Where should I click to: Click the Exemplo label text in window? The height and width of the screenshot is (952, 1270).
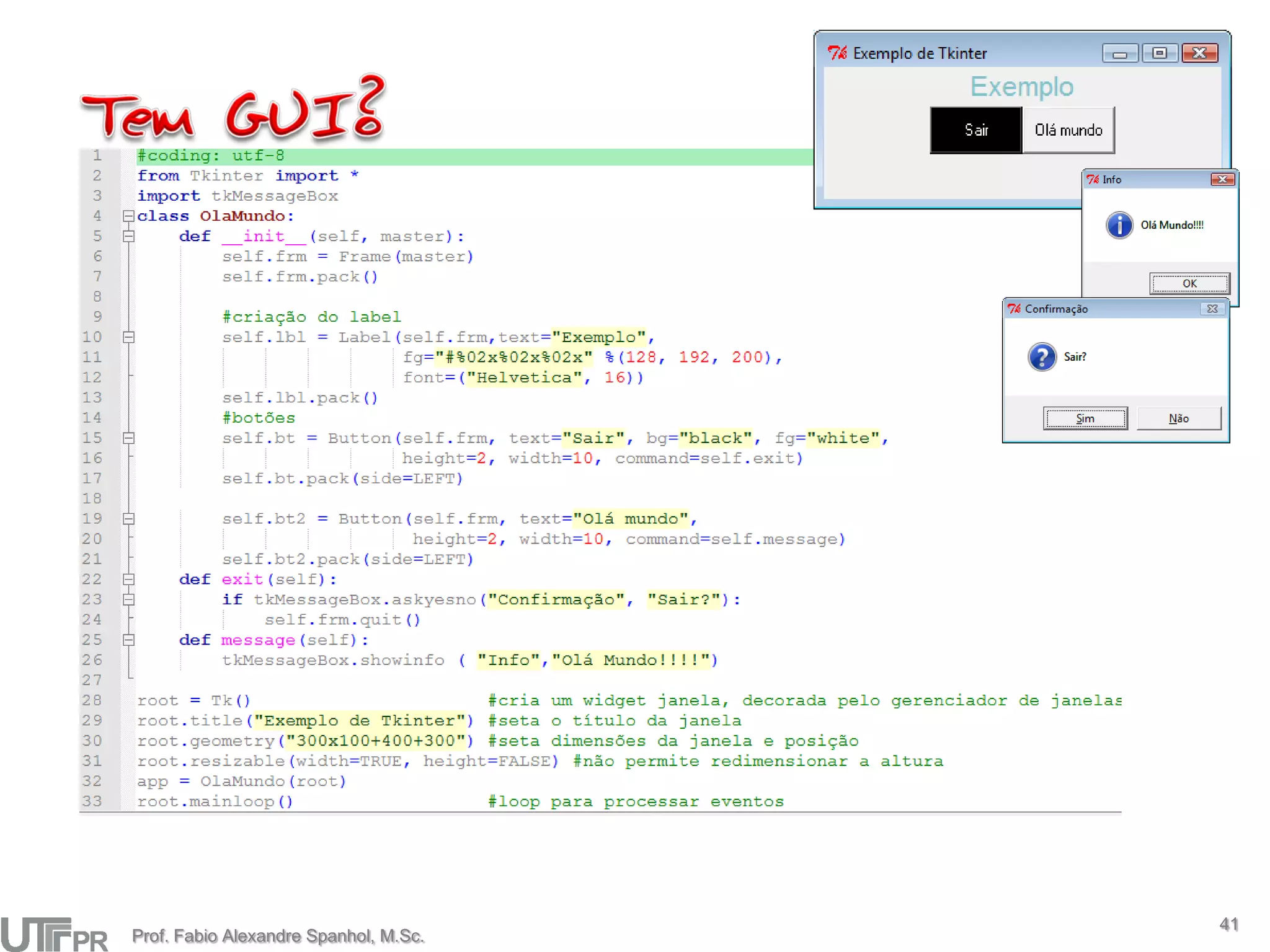click(1021, 87)
